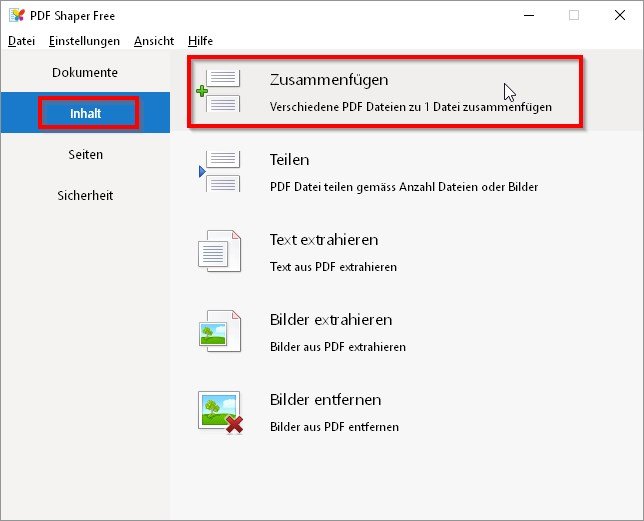The width and height of the screenshot is (644, 521).
Task: Switch to the Seiten category
Action: 85,154
